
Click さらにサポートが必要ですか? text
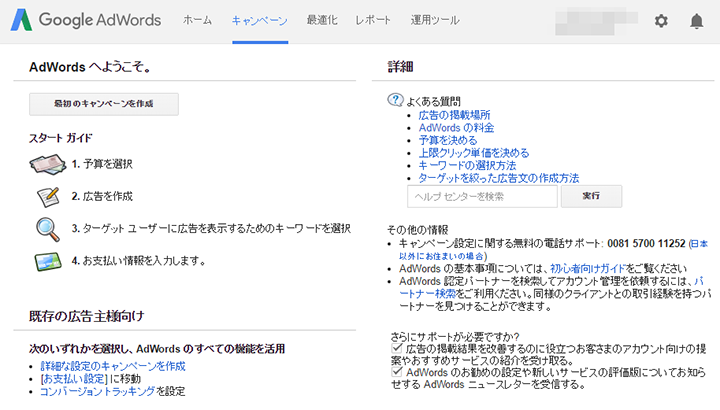pos(455,337)
